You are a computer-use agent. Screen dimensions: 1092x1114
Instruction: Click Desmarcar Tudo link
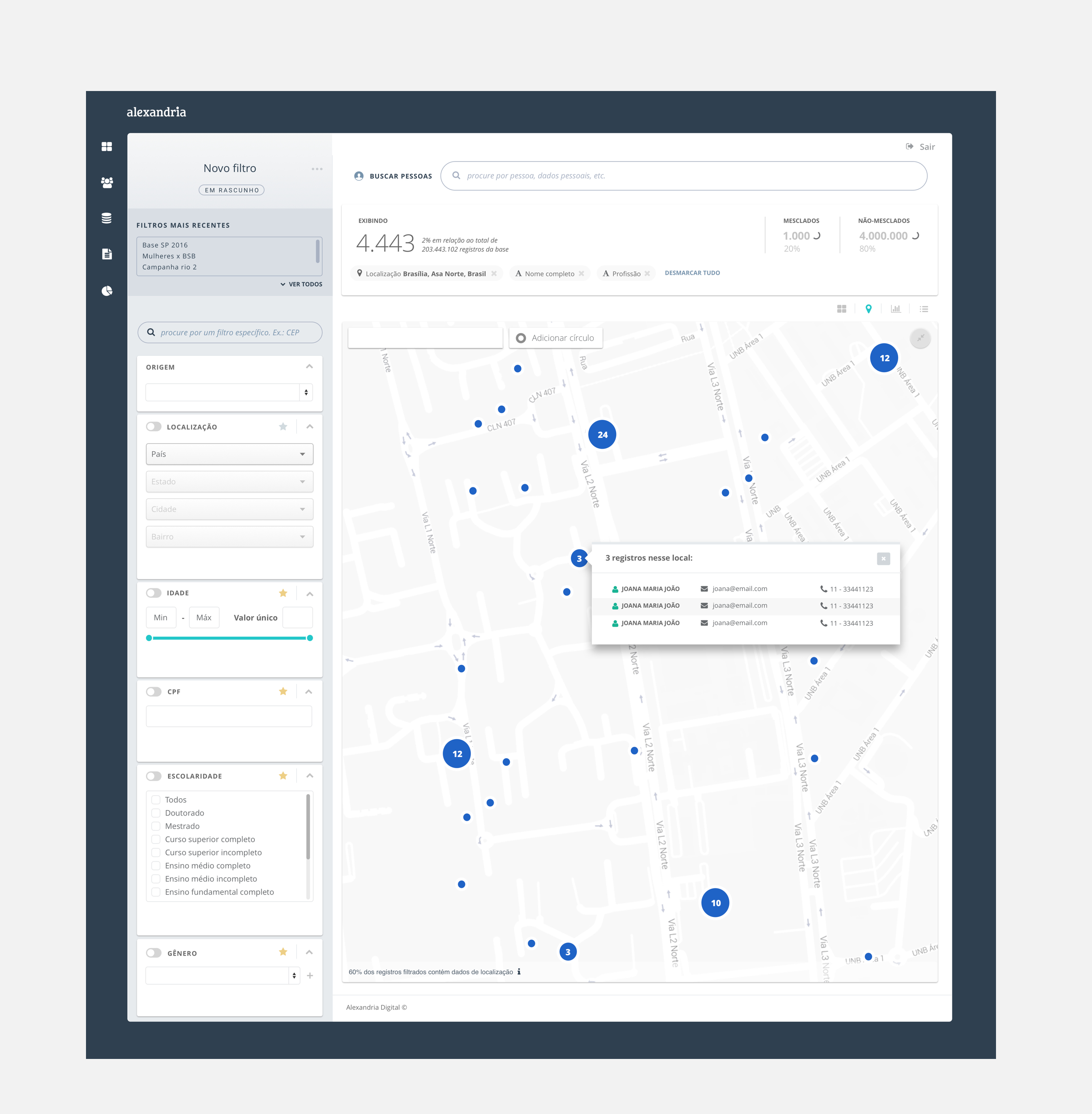[692, 273]
